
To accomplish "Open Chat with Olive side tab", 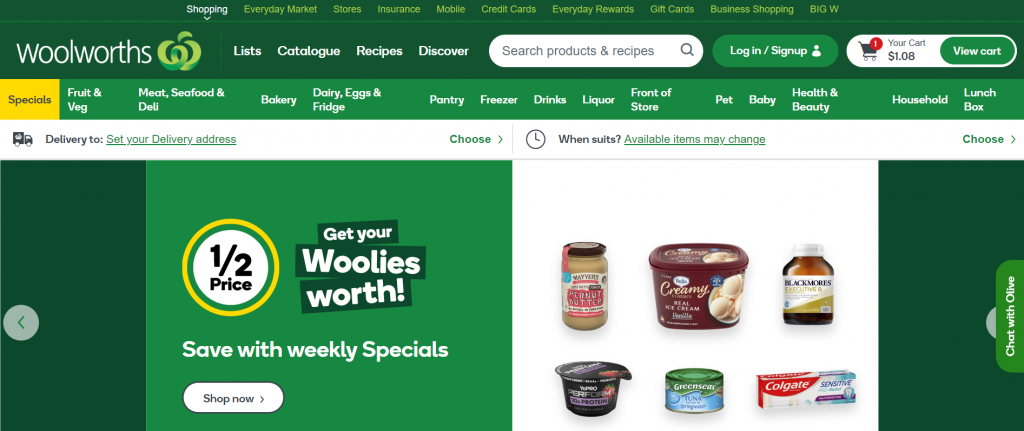I will pos(1010,316).
